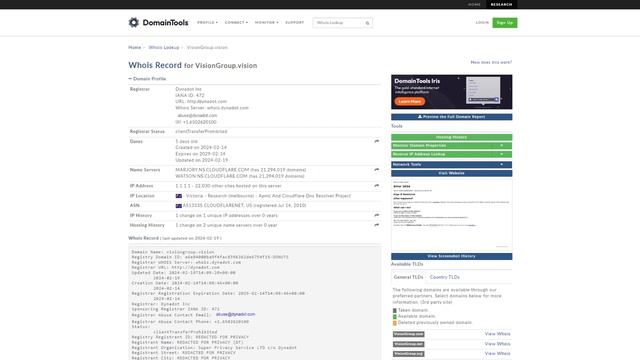The width and height of the screenshot is (640, 360).
Task: Click the VisionGroup.net domain tag
Action: tap(409, 344)
